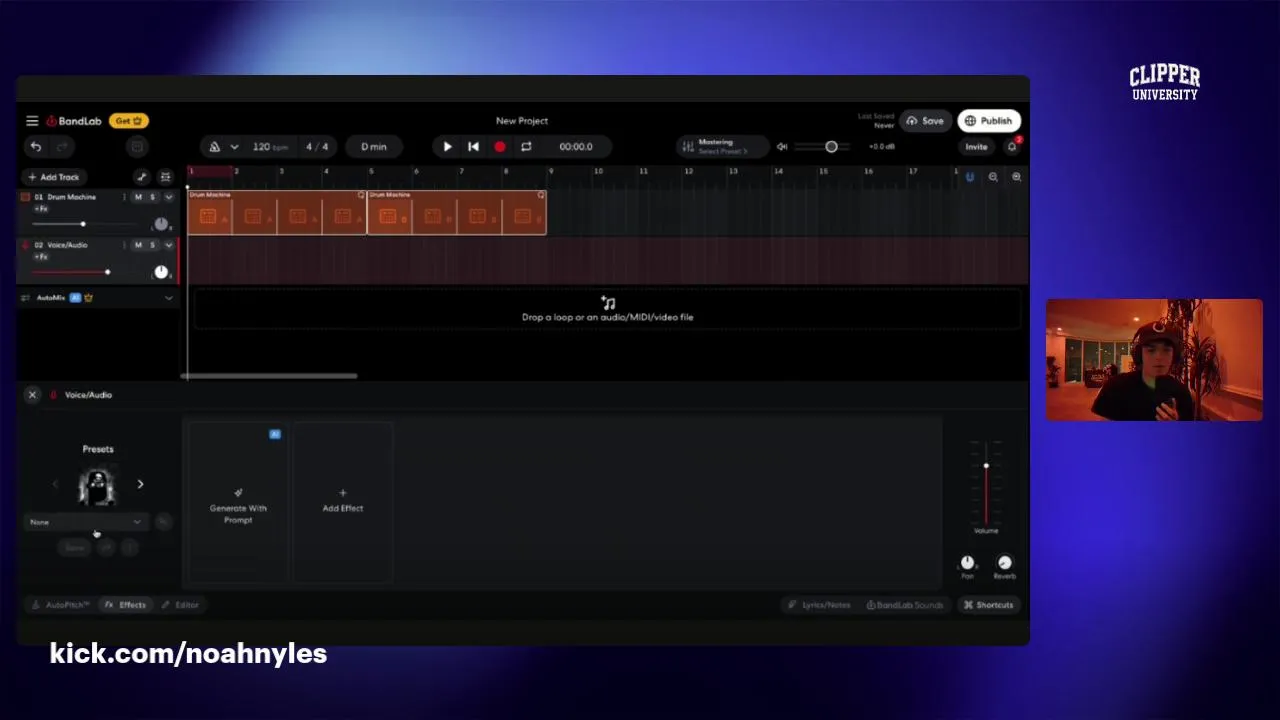Open Voice/Audio track three-dot menu

tap(124, 245)
